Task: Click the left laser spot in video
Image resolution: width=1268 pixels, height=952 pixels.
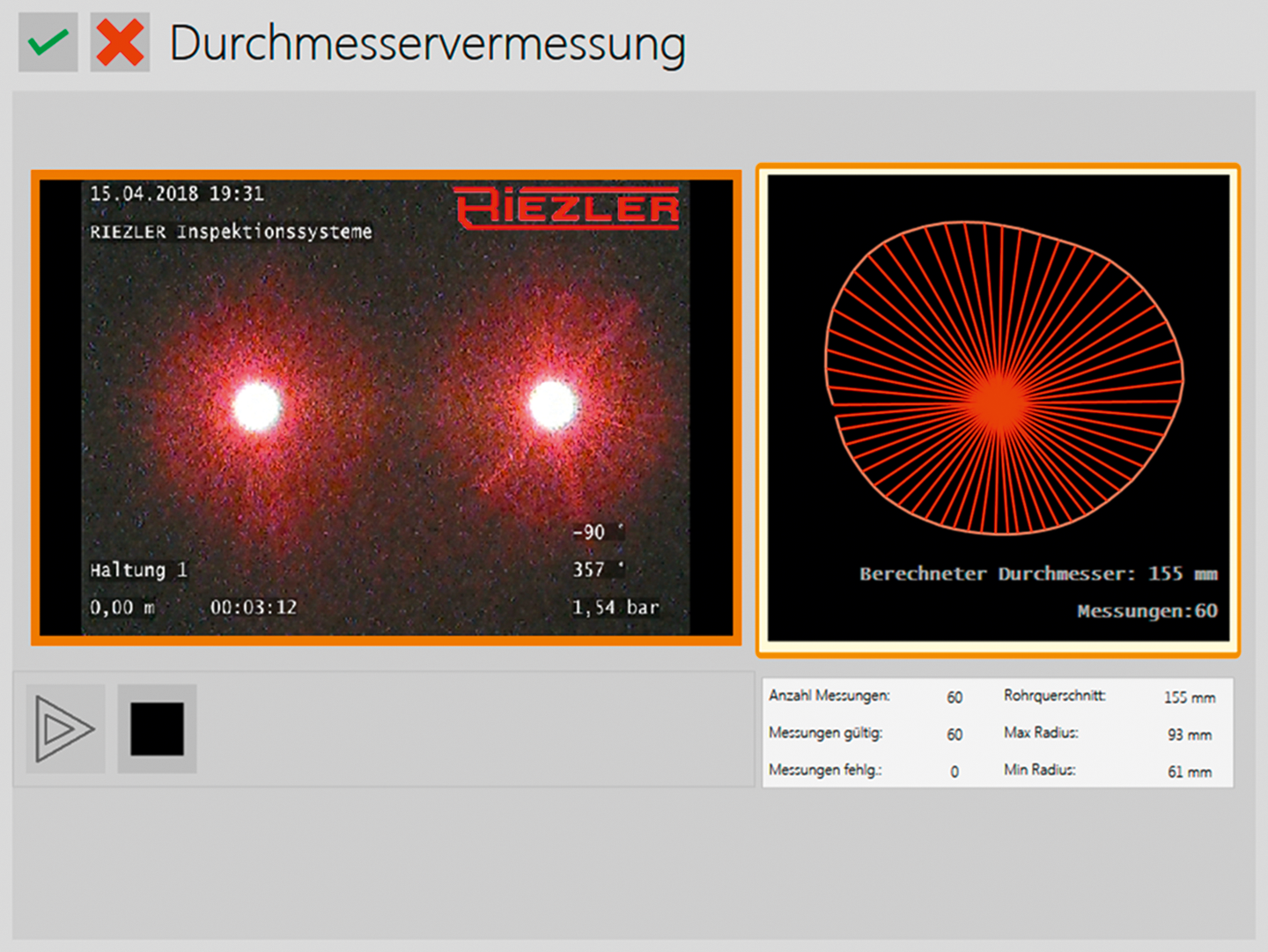Action: point(258,407)
